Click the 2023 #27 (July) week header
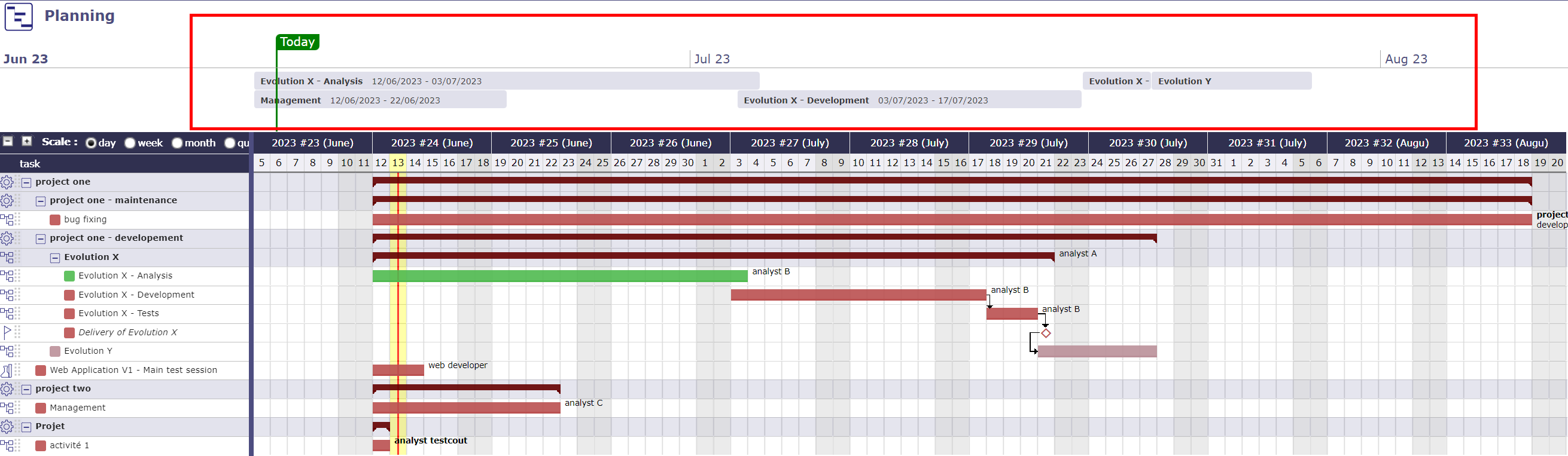 click(790, 143)
